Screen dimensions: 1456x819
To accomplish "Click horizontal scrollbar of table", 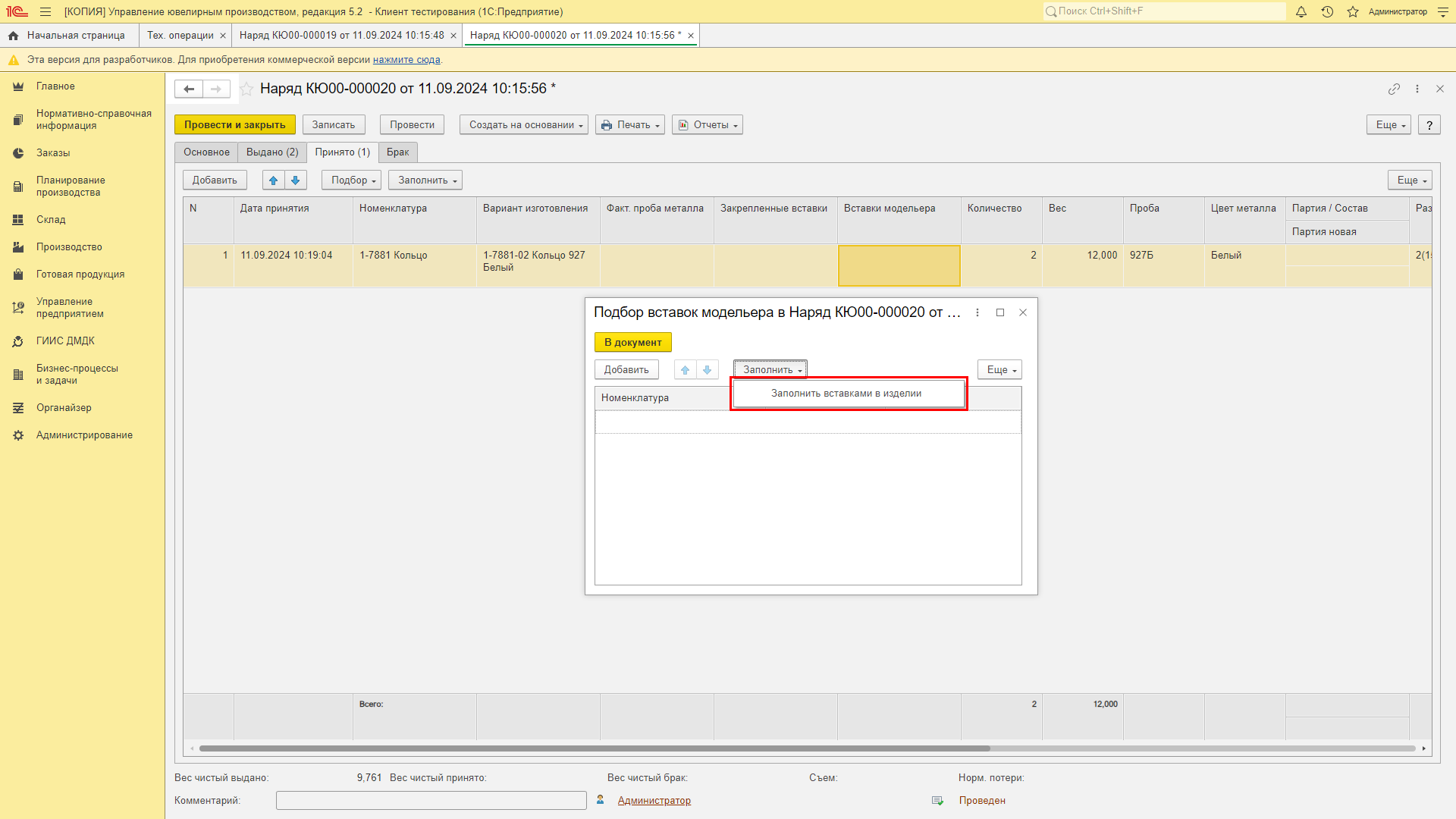I will tap(594, 748).
